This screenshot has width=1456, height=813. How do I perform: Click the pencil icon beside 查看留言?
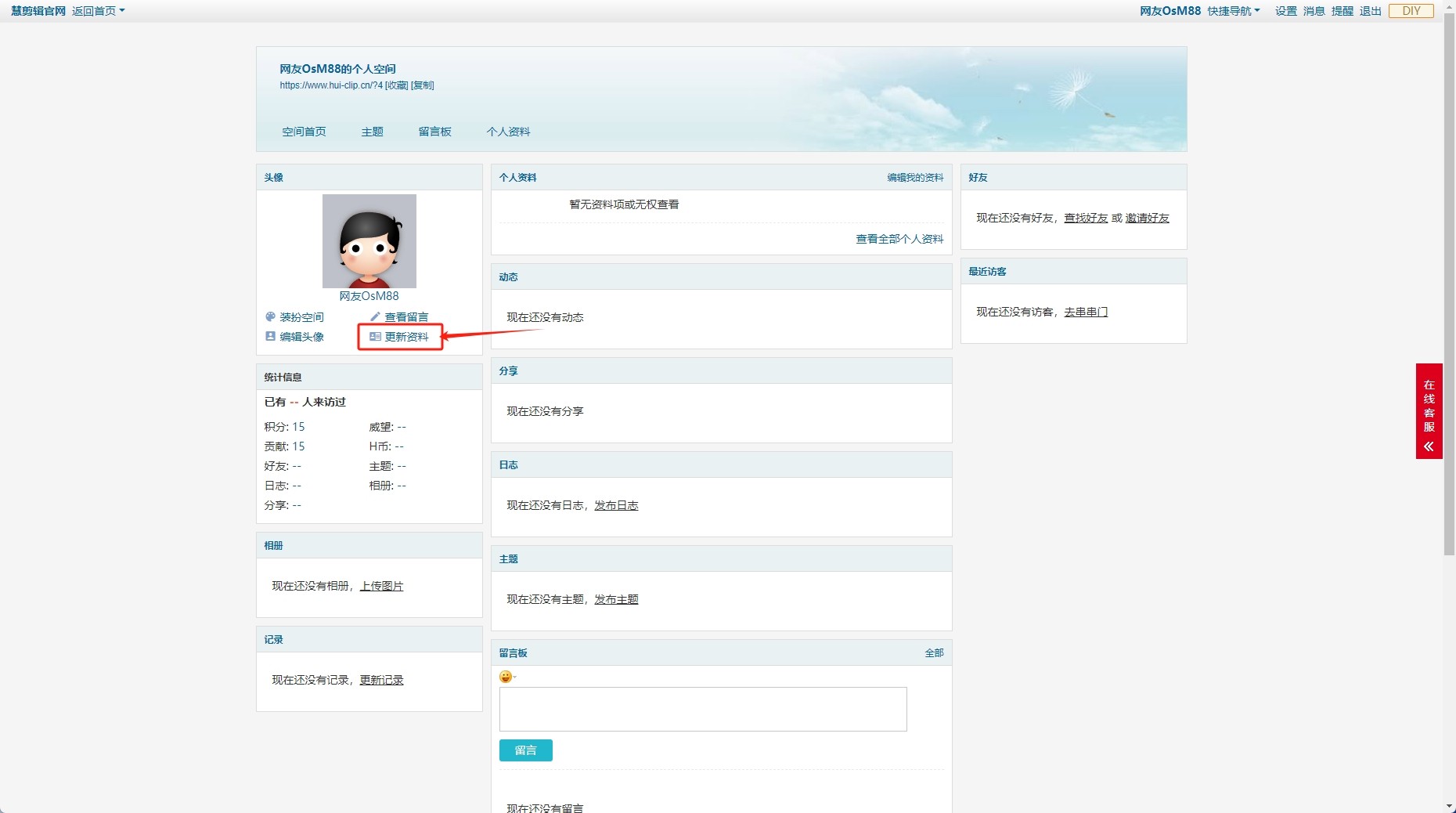(x=375, y=317)
